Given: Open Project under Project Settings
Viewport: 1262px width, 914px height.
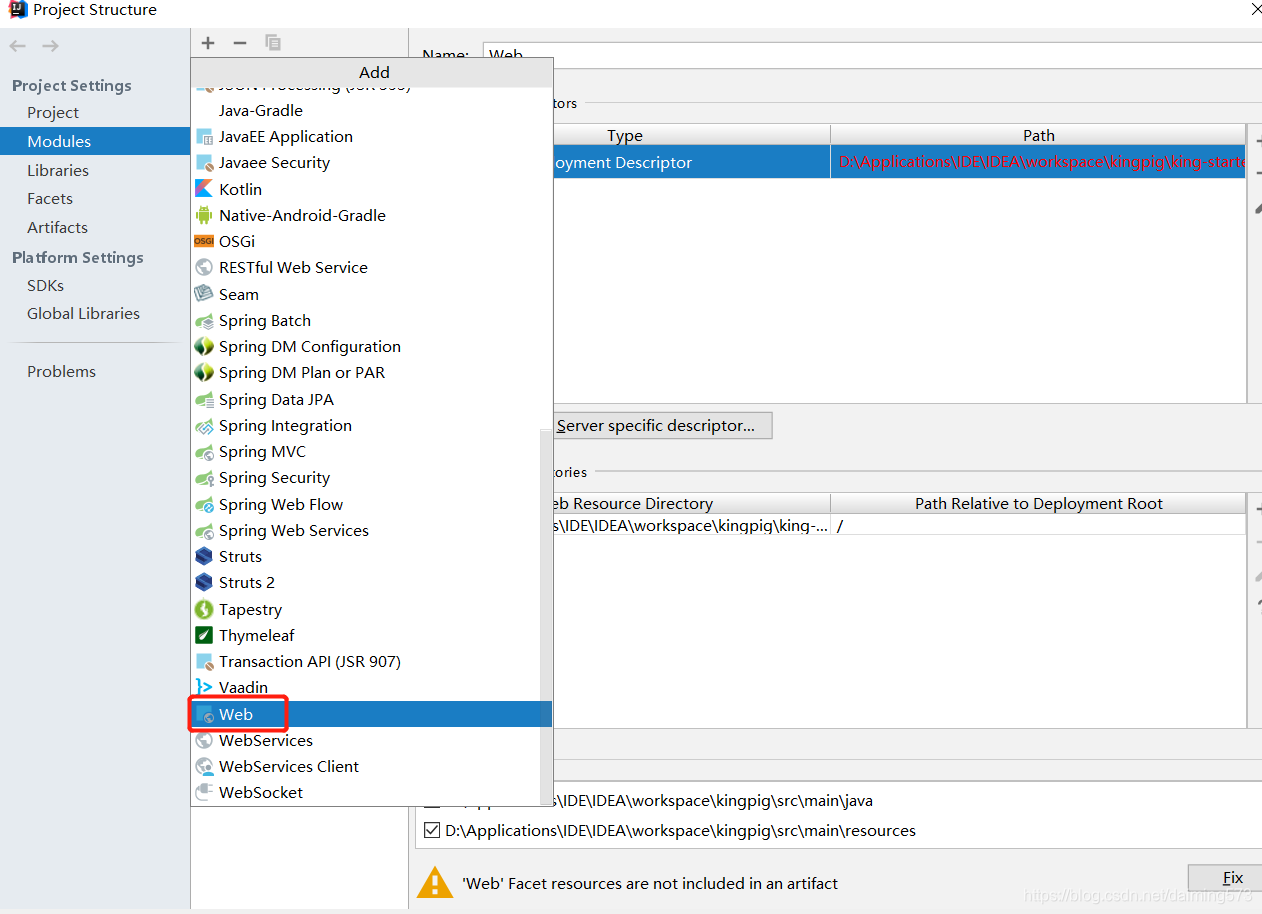Looking at the screenshot, I should [x=53, y=113].
